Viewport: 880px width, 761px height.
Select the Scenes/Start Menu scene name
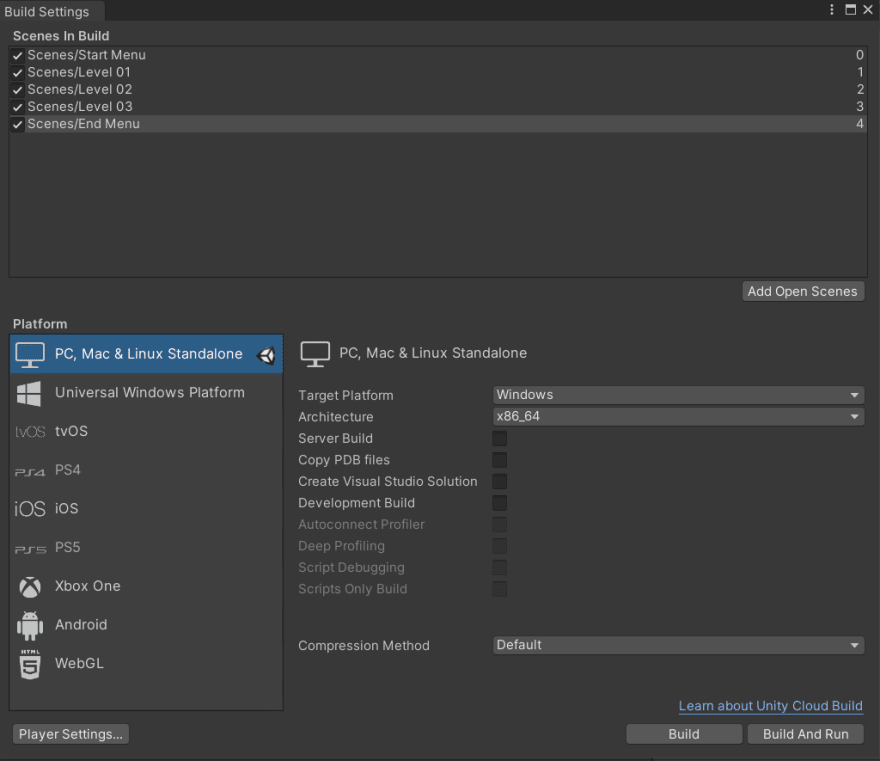[x=86, y=55]
